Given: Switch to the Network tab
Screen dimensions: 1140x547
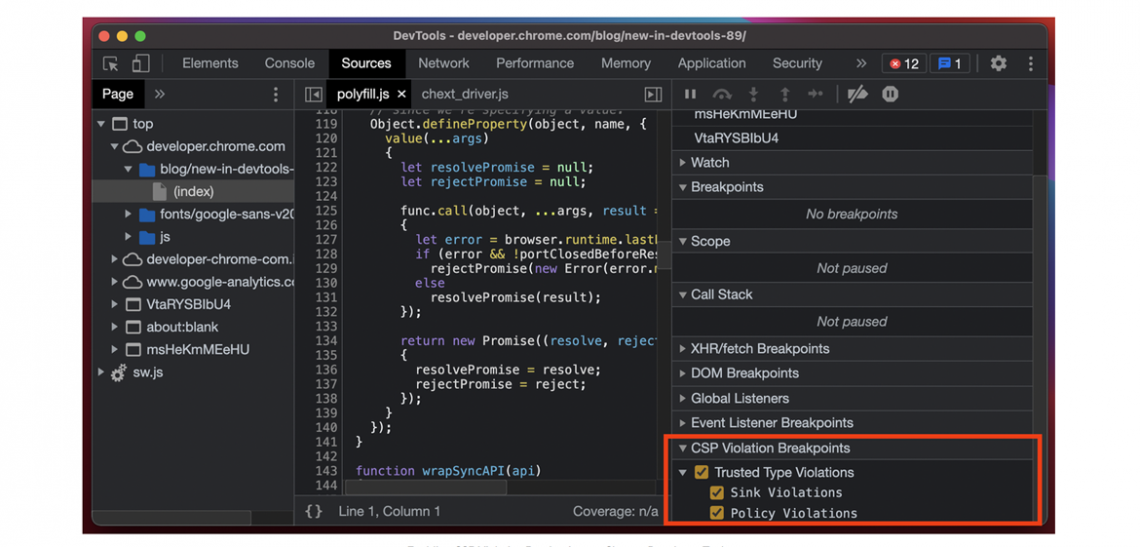Looking at the screenshot, I should 443,63.
